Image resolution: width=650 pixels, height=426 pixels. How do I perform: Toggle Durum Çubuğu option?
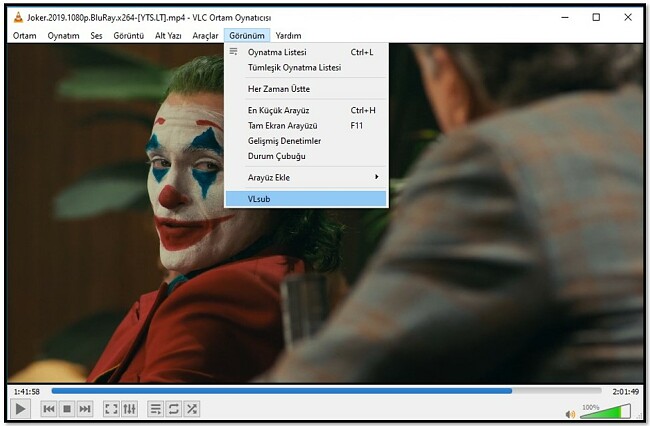coord(306,156)
